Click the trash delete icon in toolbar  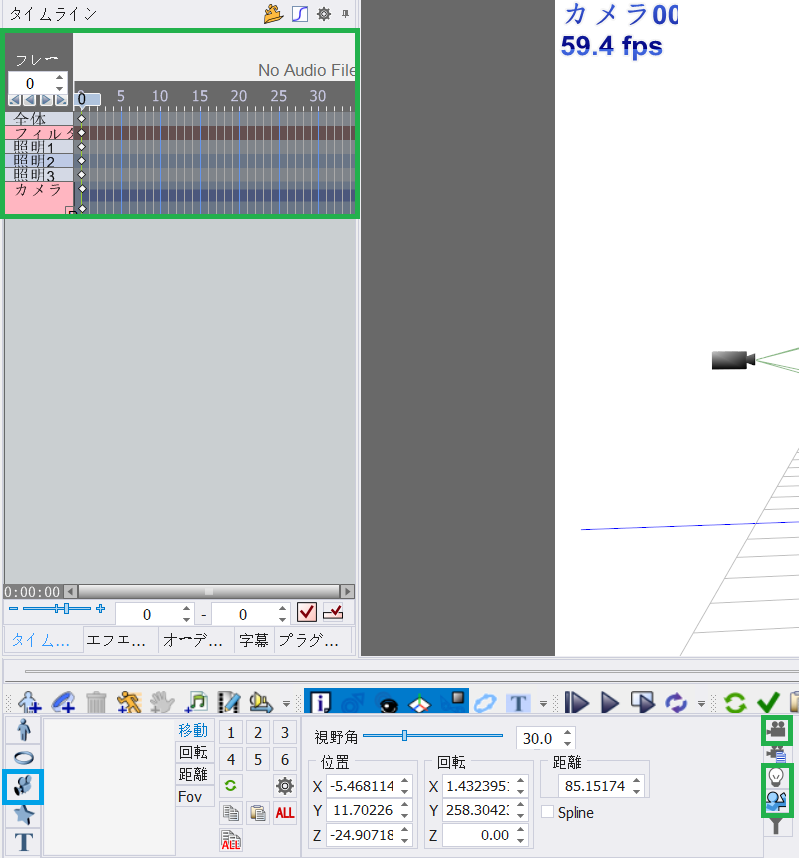[96, 702]
